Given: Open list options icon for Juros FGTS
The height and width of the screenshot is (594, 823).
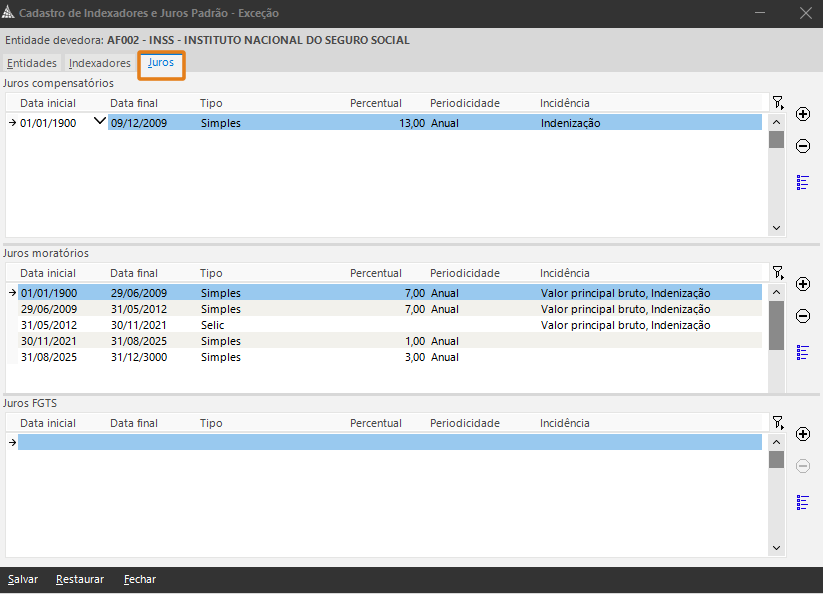Looking at the screenshot, I should pyautogui.click(x=802, y=502).
